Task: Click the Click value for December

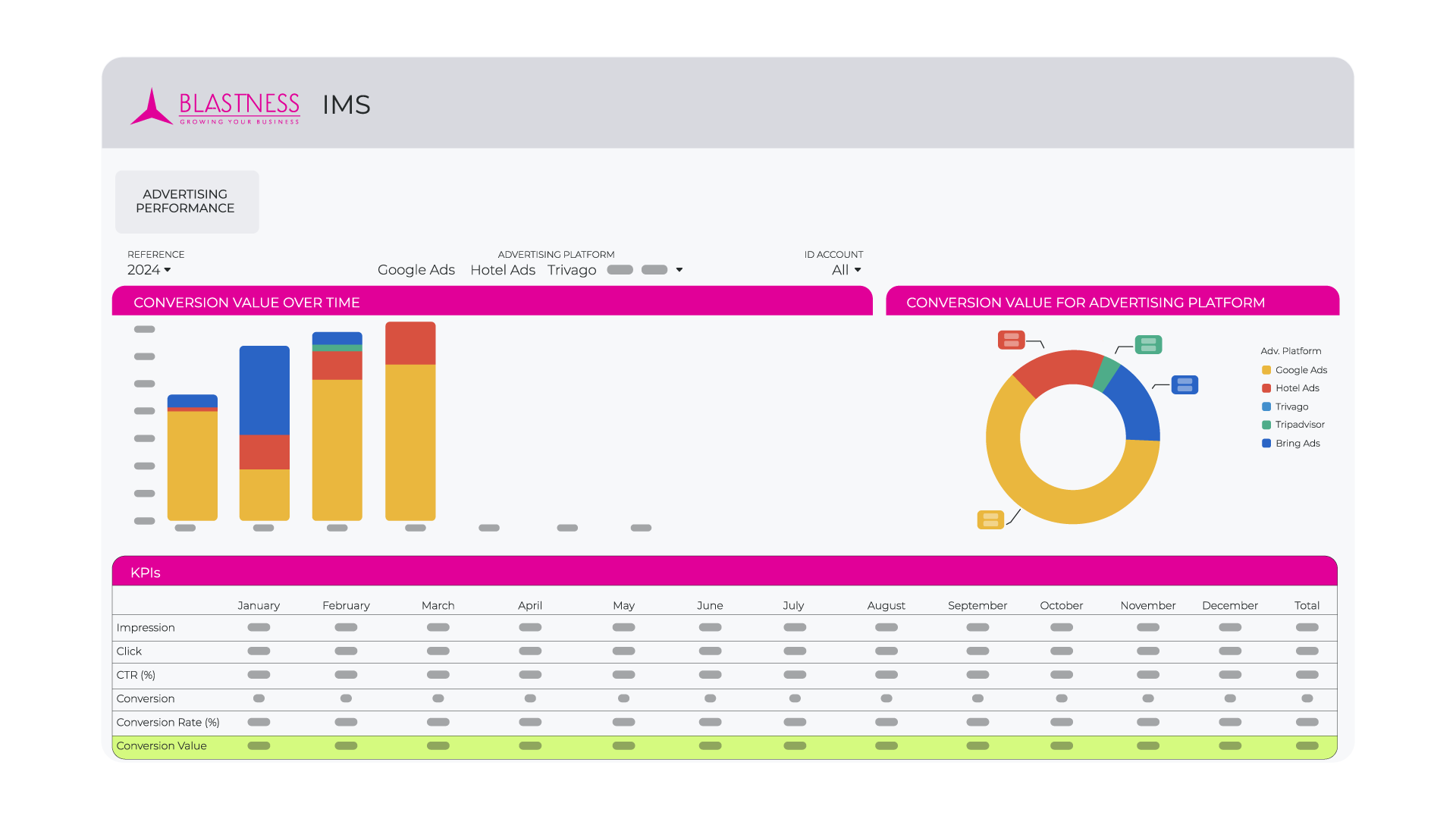Action: pyautogui.click(x=1230, y=651)
